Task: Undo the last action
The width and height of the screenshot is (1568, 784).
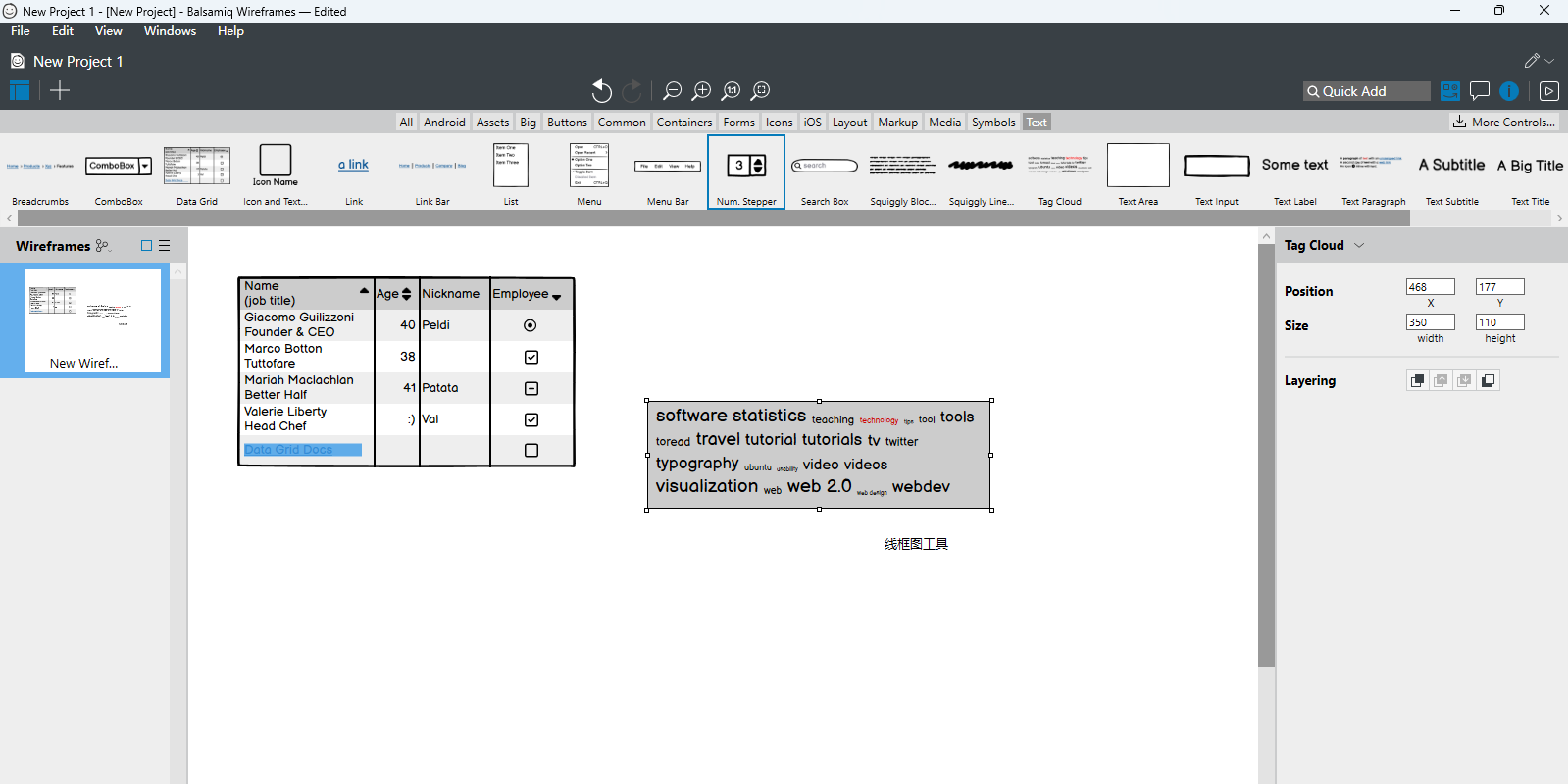Action: (601, 91)
